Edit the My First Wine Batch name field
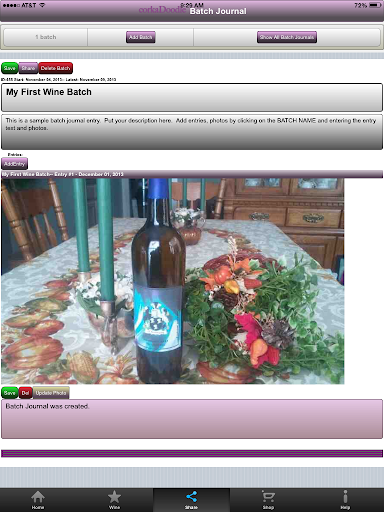 pyautogui.click(x=192, y=97)
